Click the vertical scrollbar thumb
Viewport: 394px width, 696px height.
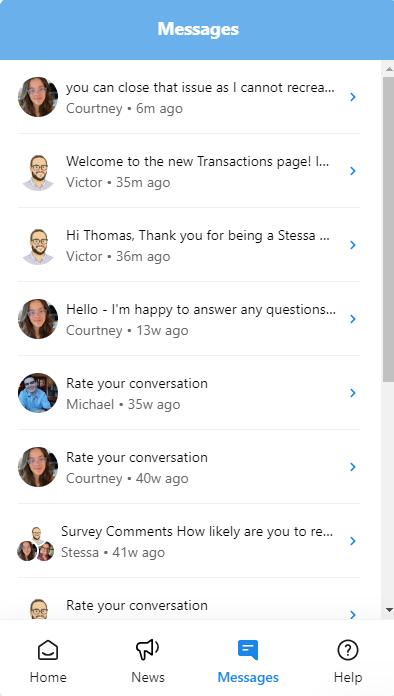[x=388, y=229]
